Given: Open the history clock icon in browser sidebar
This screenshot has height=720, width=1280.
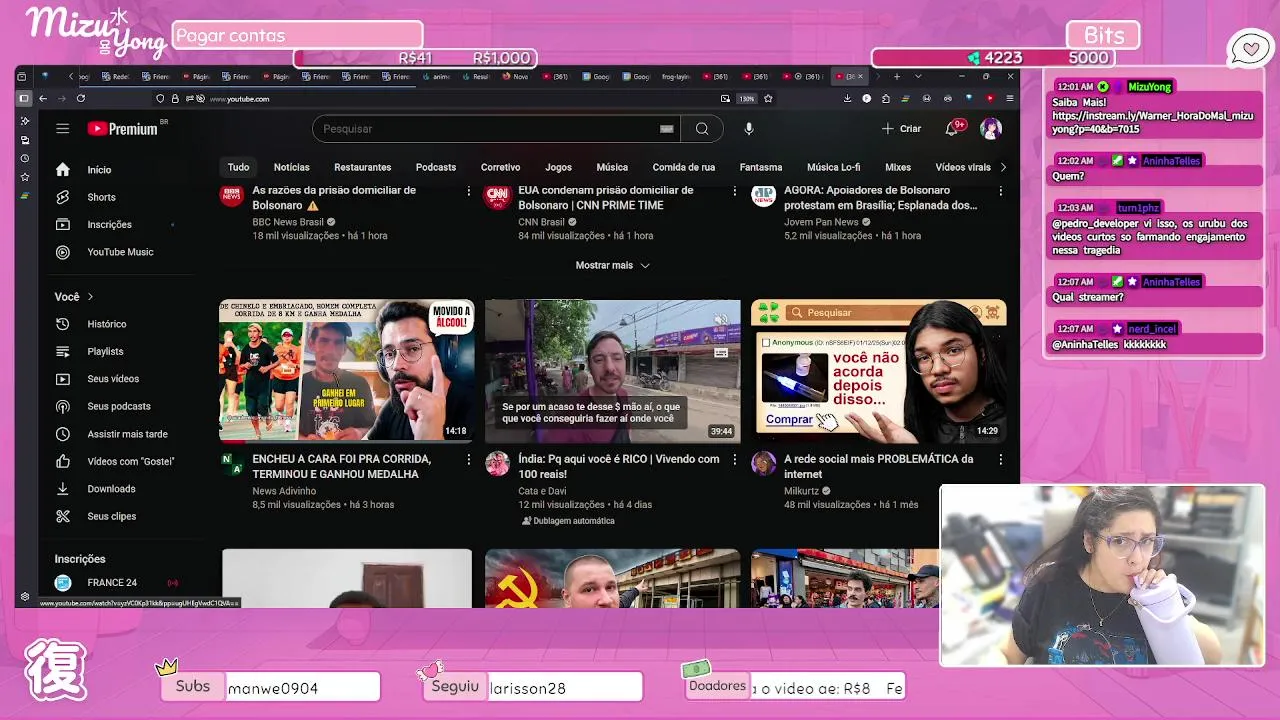Looking at the screenshot, I should (25, 158).
